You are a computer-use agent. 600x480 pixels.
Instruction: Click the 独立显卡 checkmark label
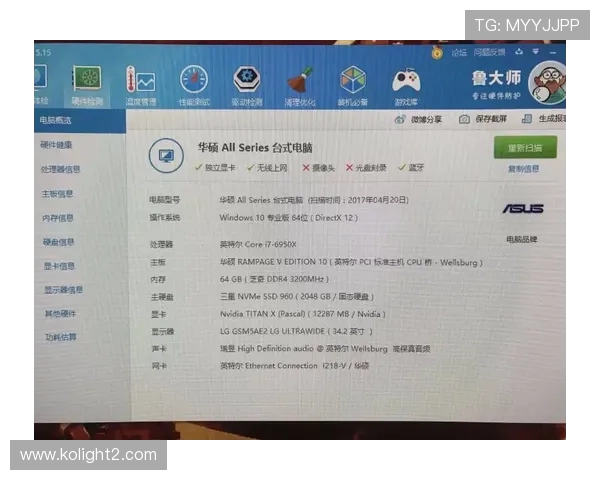215,167
